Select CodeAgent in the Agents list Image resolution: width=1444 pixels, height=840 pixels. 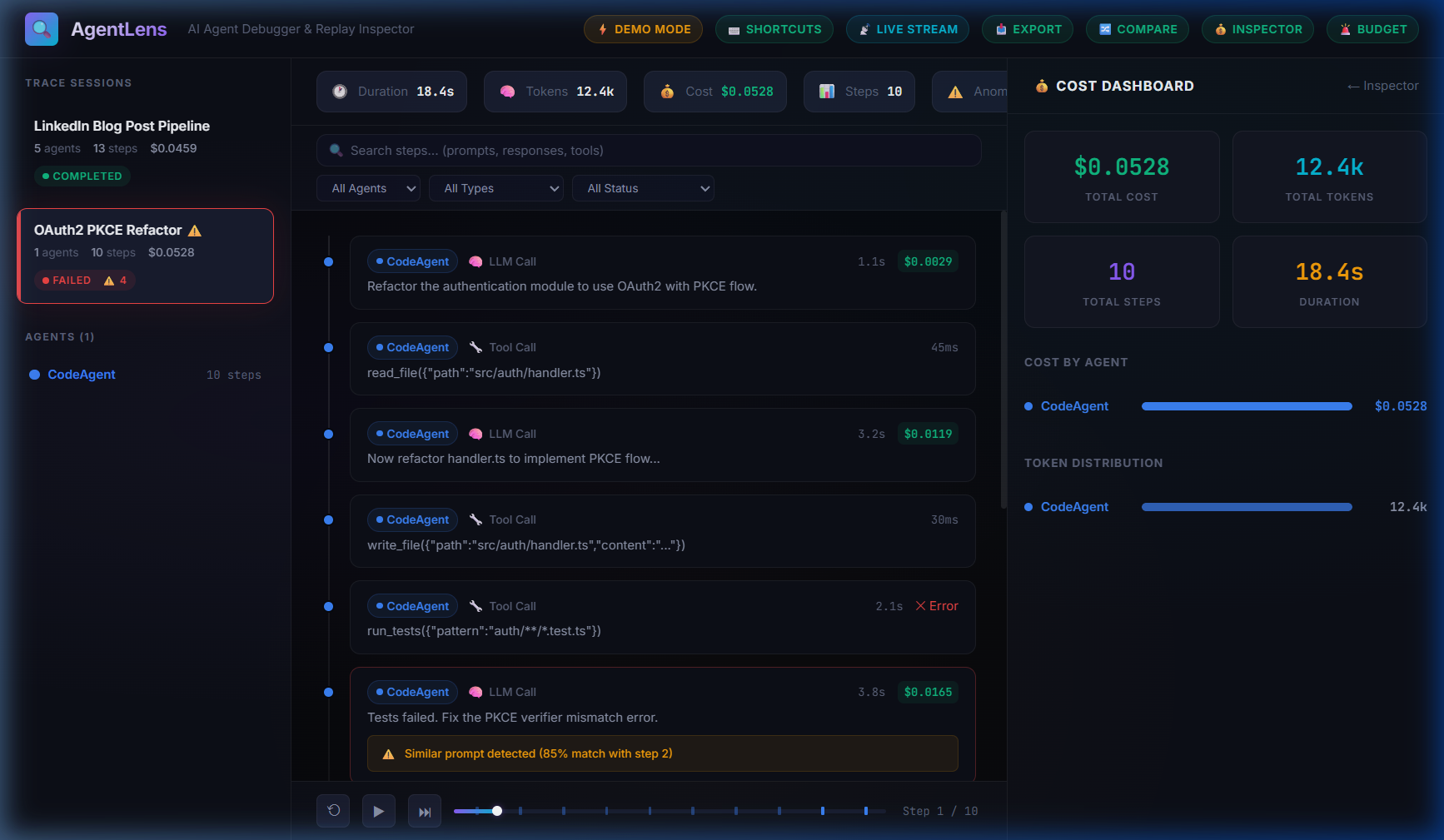(145, 375)
